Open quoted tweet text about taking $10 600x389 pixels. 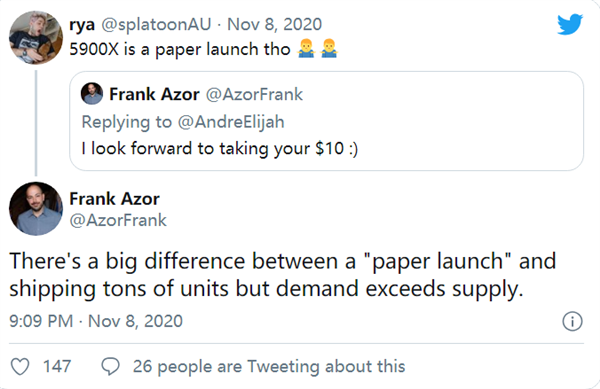tap(220, 148)
